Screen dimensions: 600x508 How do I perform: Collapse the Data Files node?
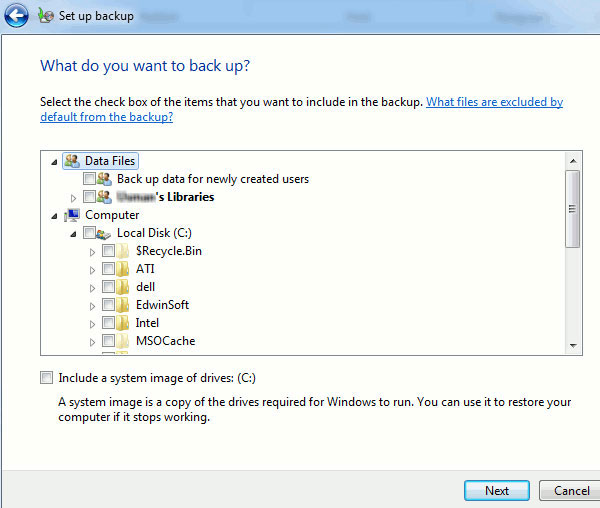point(54,162)
